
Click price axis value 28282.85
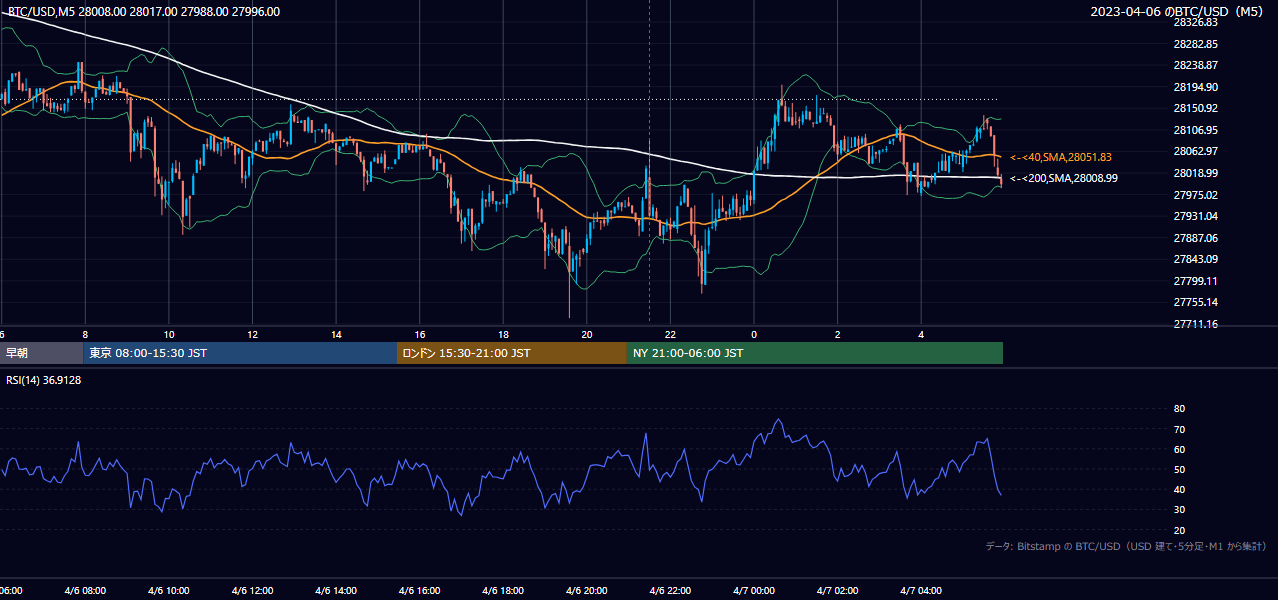pos(1195,44)
